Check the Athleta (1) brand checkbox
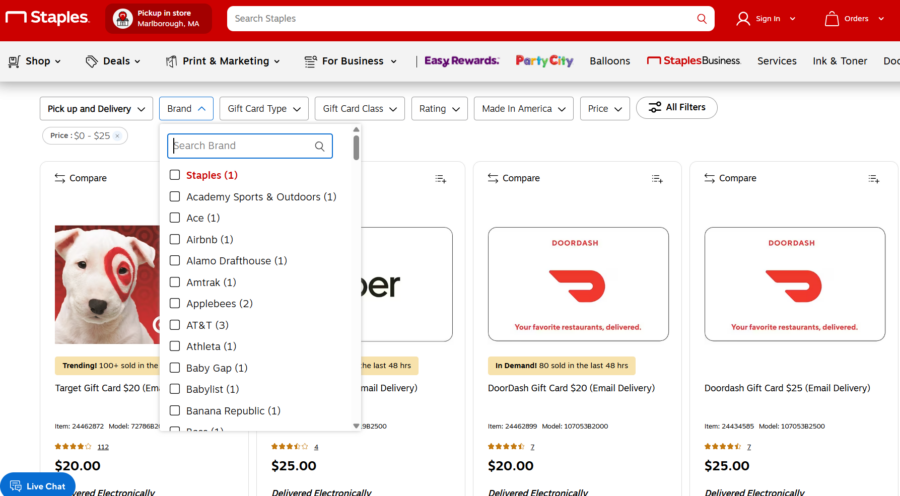Screen dimensions: 900x496 click(x=174, y=346)
